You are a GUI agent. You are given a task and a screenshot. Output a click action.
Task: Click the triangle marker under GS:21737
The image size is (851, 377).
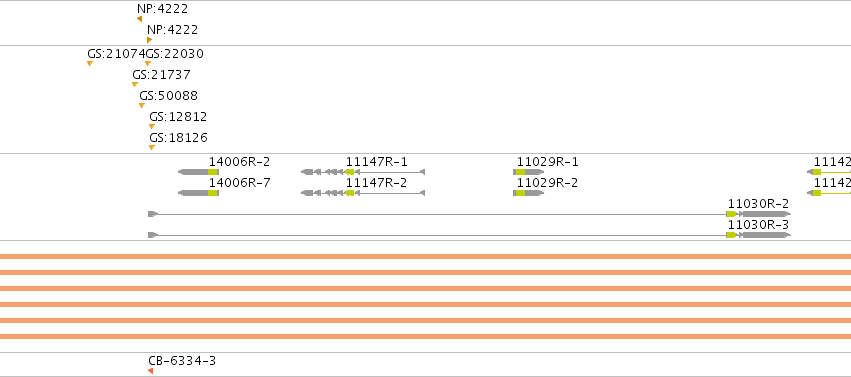point(135,85)
